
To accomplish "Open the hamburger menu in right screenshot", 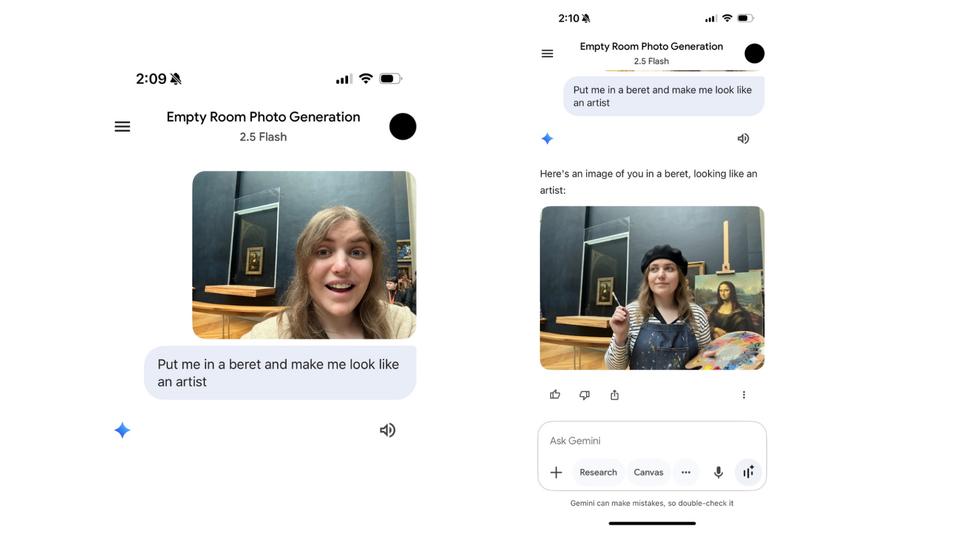I will [547, 54].
